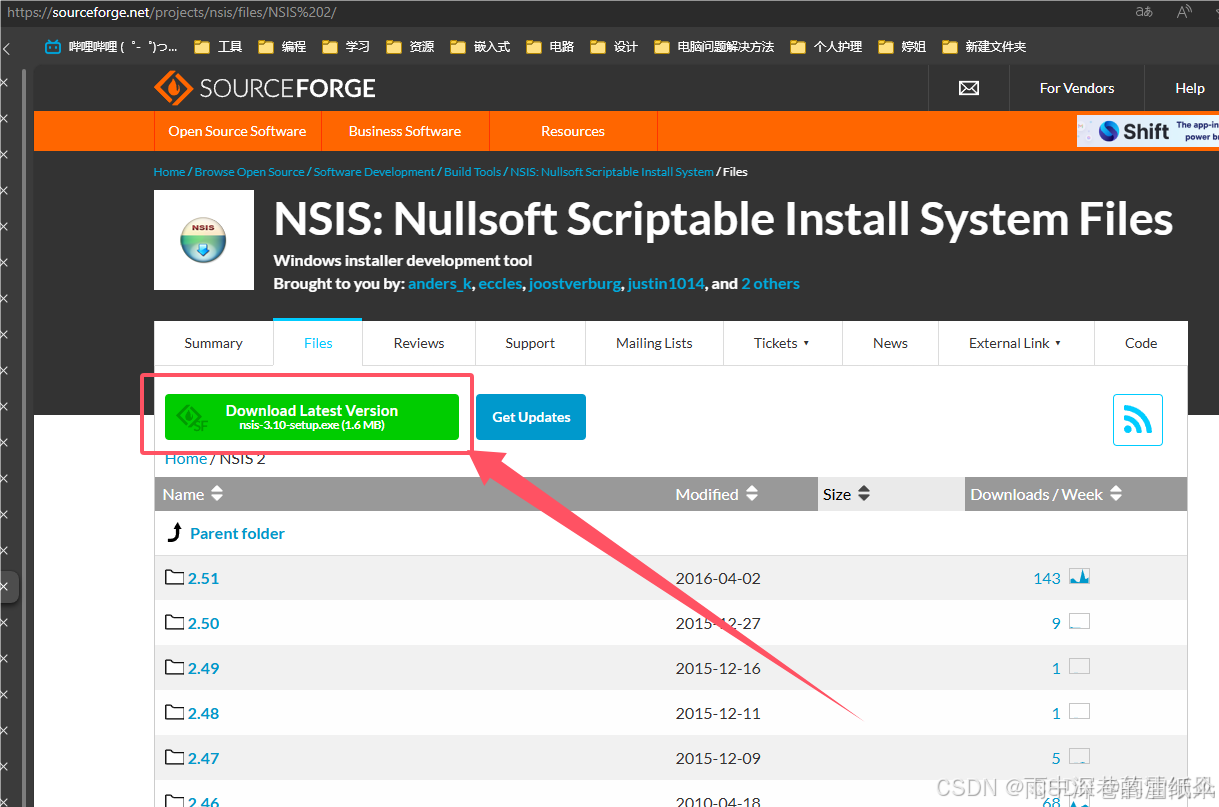Click the Software Development breadcrumb link

pyautogui.click(x=374, y=172)
